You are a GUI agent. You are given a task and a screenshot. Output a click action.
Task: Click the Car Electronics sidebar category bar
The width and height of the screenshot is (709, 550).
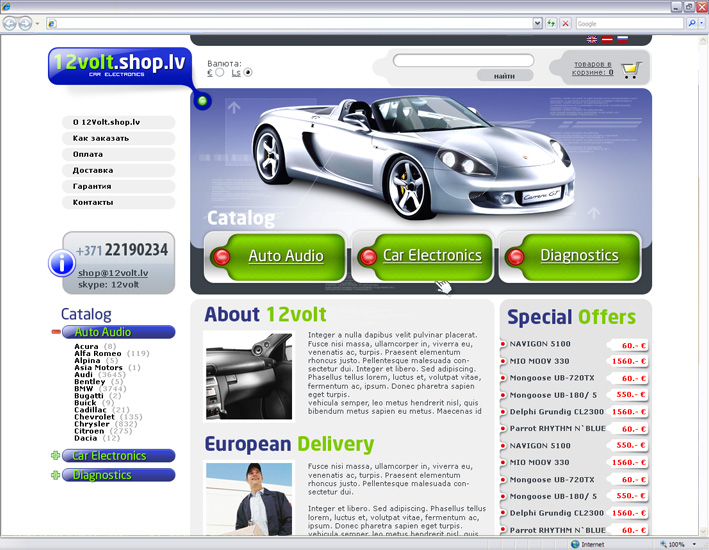pos(118,455)
